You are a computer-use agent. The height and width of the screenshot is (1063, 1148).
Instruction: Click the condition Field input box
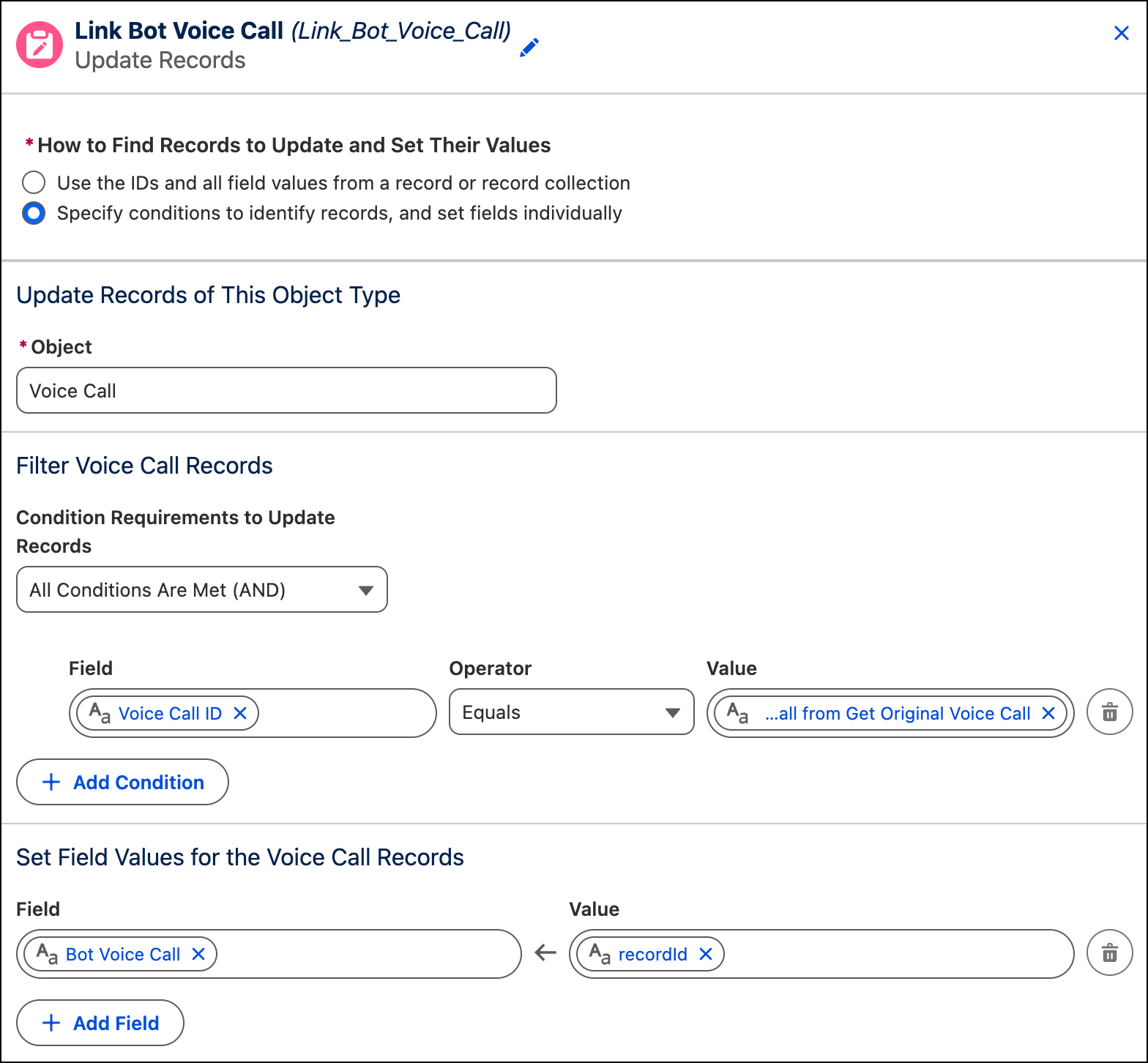(x=253, y=713)
